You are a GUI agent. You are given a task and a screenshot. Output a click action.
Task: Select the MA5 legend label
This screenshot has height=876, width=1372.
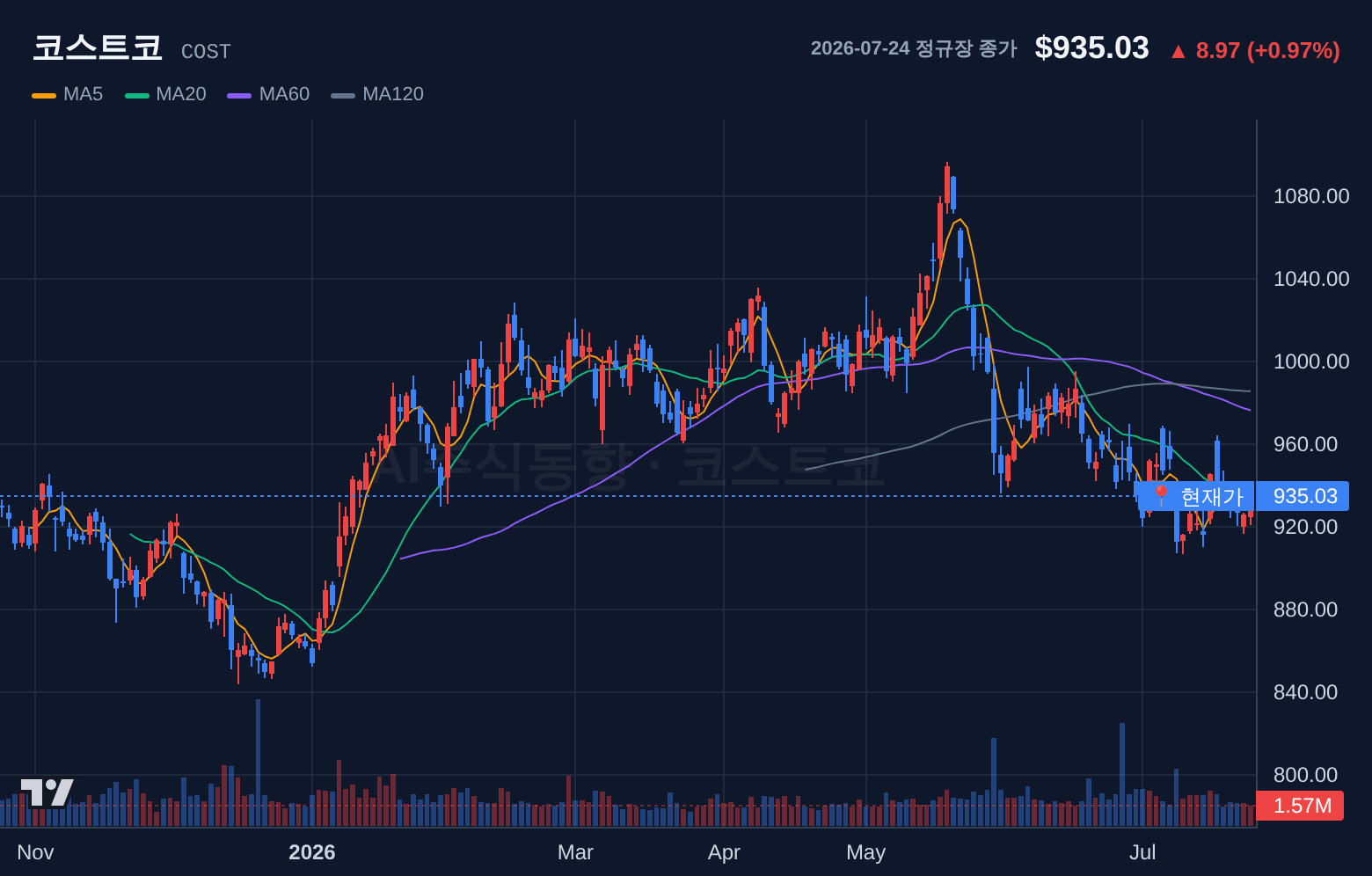(x=83, y=94)
